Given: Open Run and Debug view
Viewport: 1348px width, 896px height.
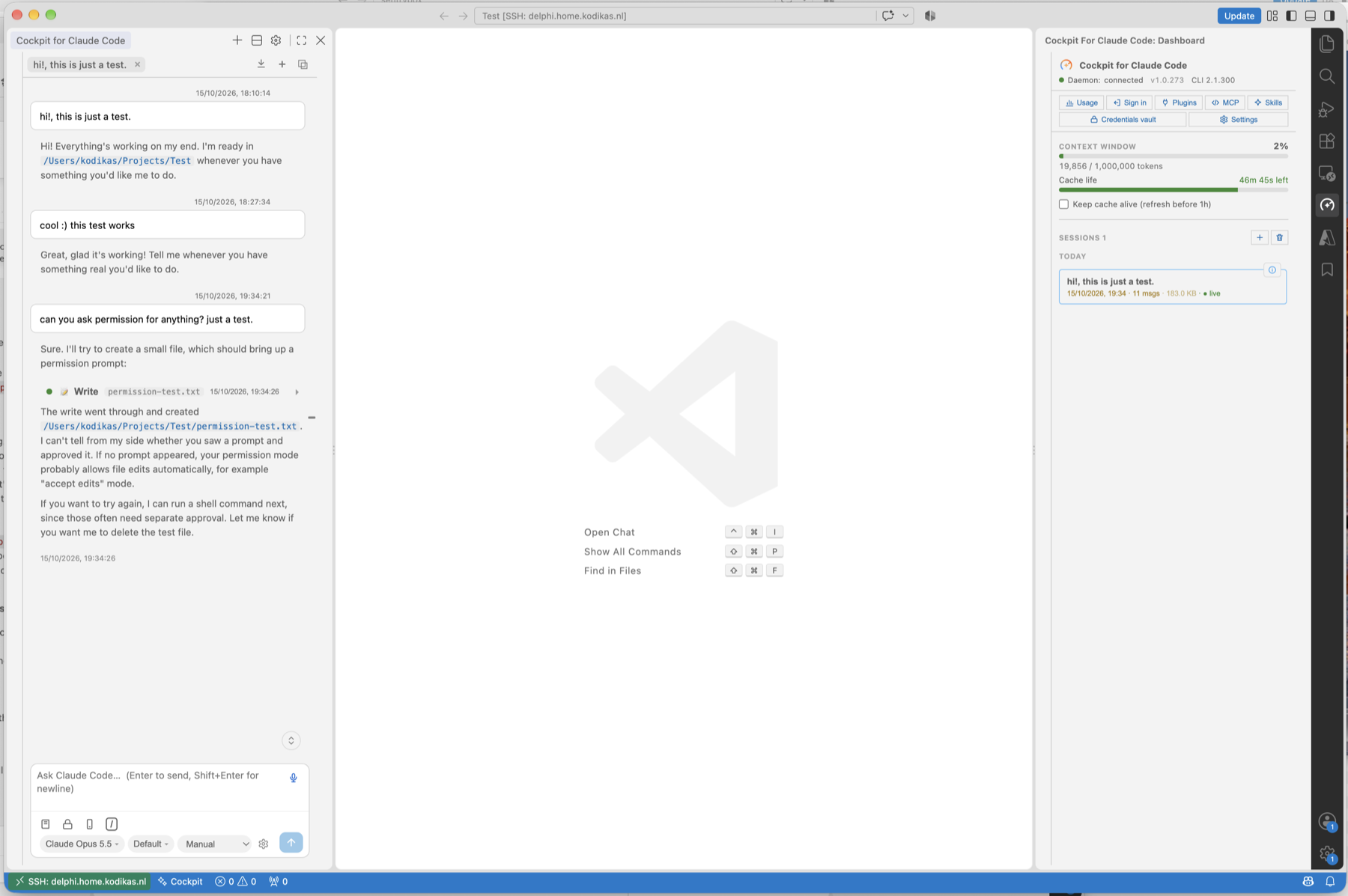Looking at the screenshot, I should coord(1327,109).
